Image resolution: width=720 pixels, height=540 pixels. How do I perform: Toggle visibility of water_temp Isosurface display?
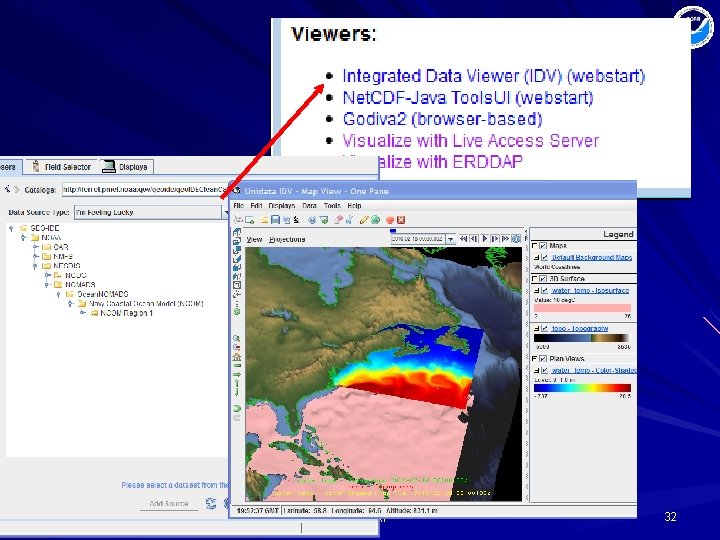click(545, 291)
